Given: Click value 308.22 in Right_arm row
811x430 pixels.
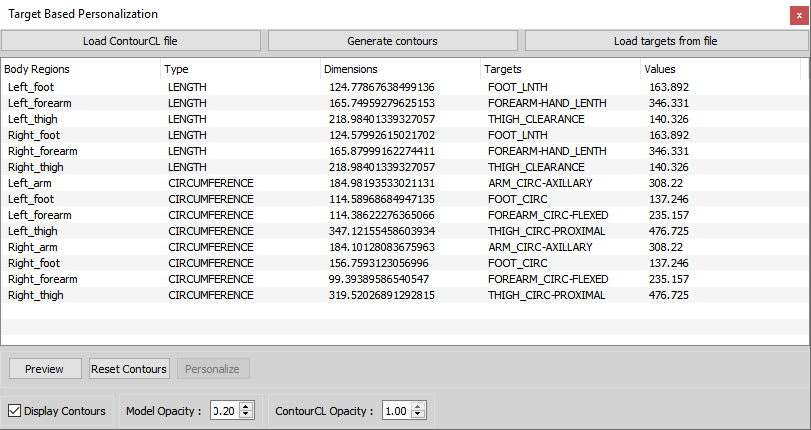Looking at the screenshot, I should (666, 247).
